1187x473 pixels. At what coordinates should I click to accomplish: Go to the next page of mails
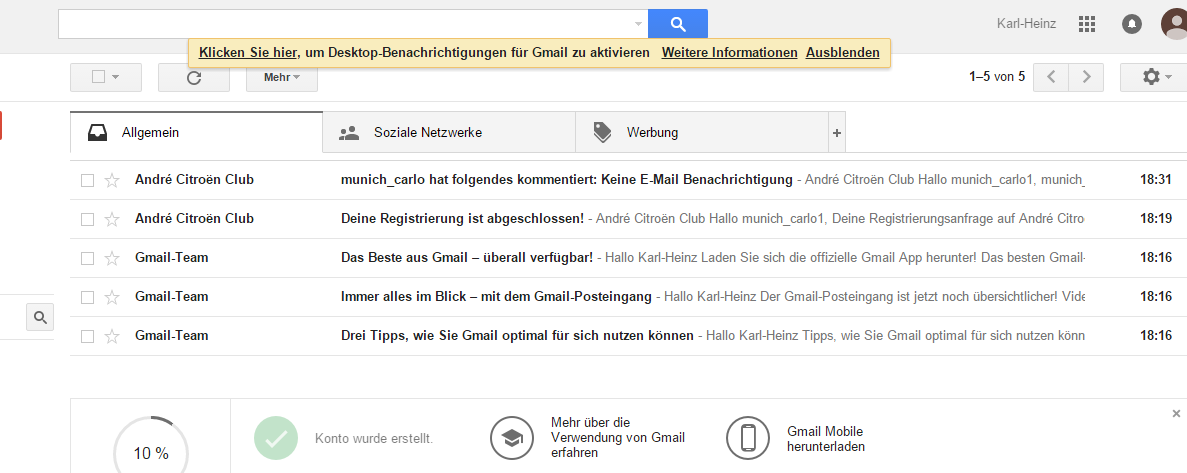coord(1086,77)
